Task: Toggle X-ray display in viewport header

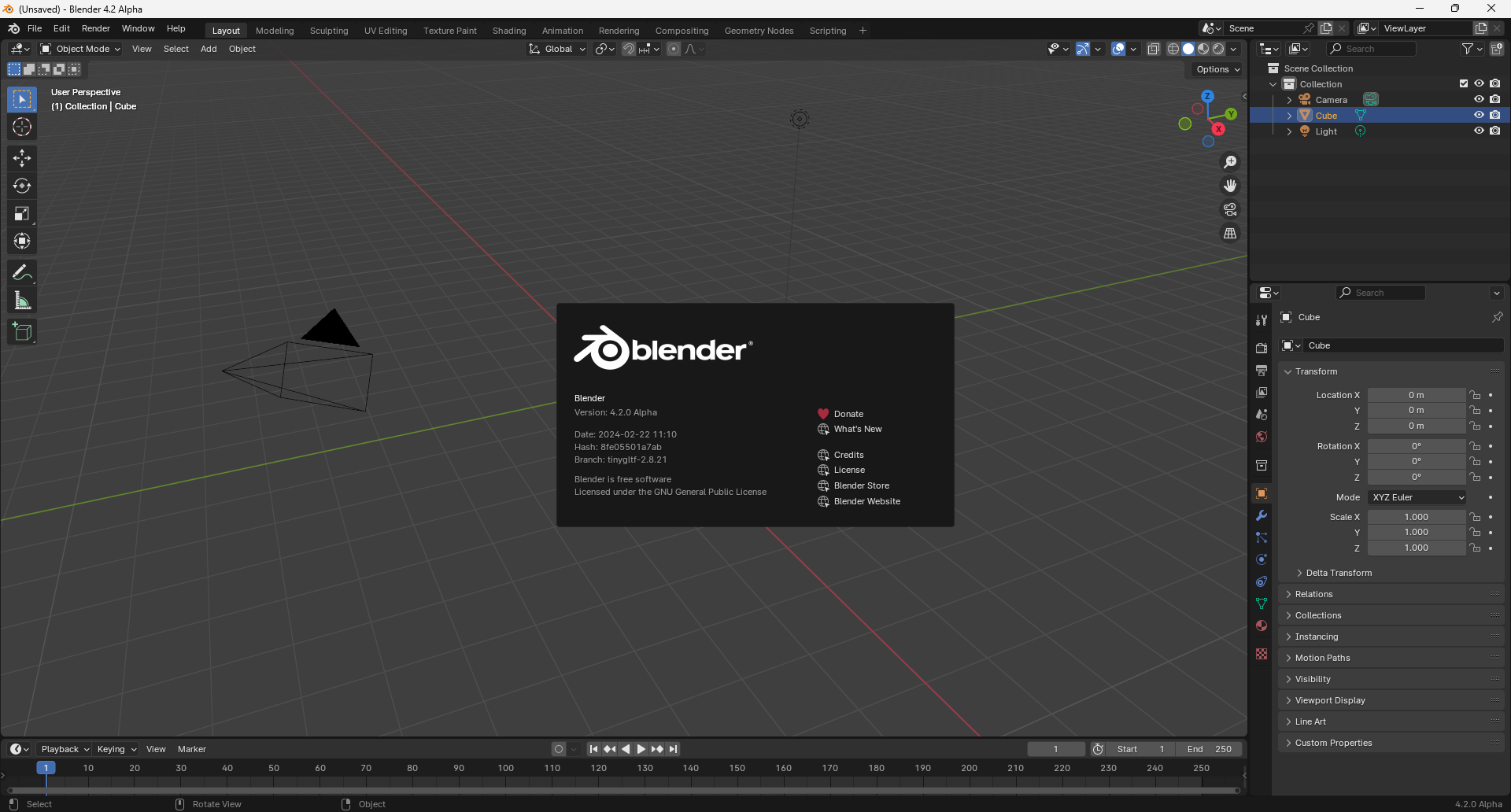Action: point(1153,49)
